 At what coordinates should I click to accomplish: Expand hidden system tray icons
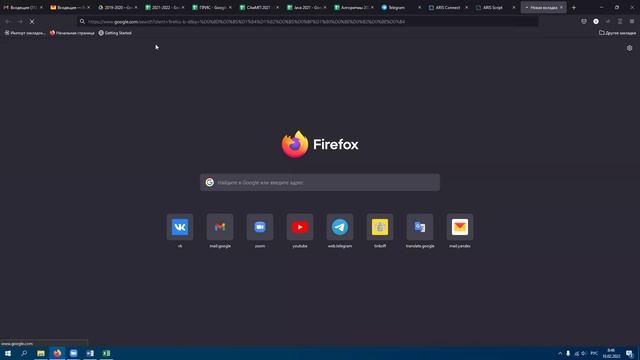click(560, 353)
